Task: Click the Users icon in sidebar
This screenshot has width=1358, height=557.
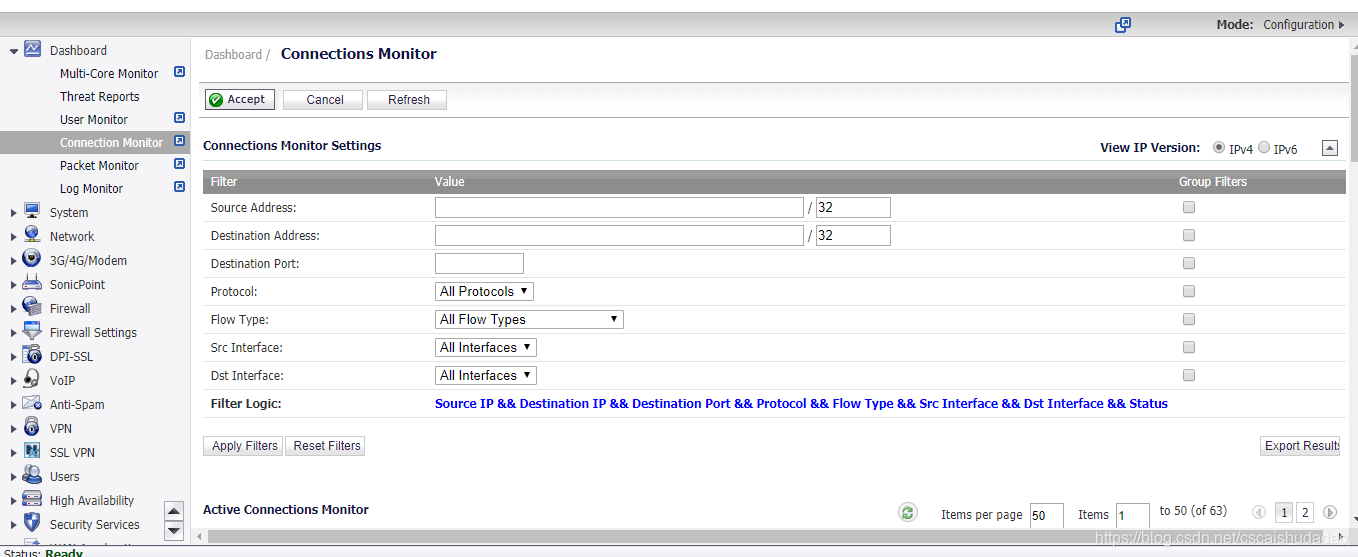Action: 32,475
